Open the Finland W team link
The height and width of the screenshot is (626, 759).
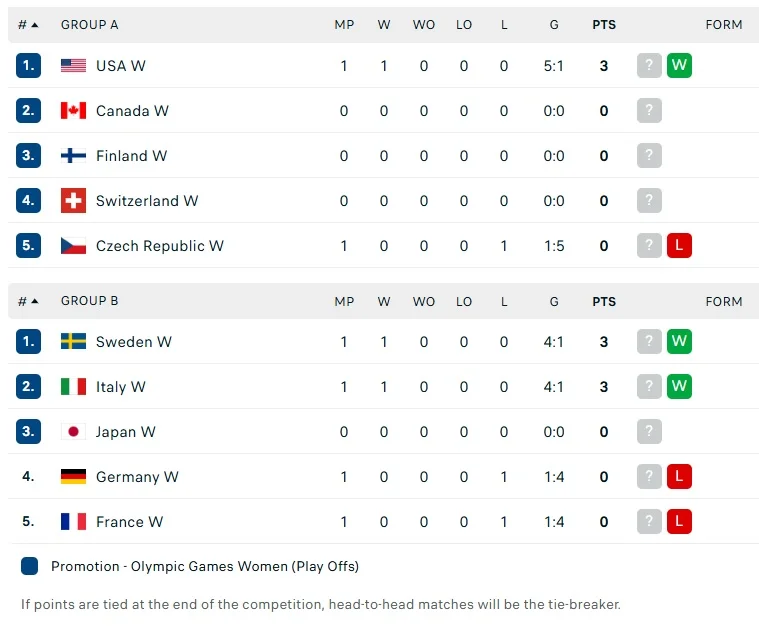131,156
